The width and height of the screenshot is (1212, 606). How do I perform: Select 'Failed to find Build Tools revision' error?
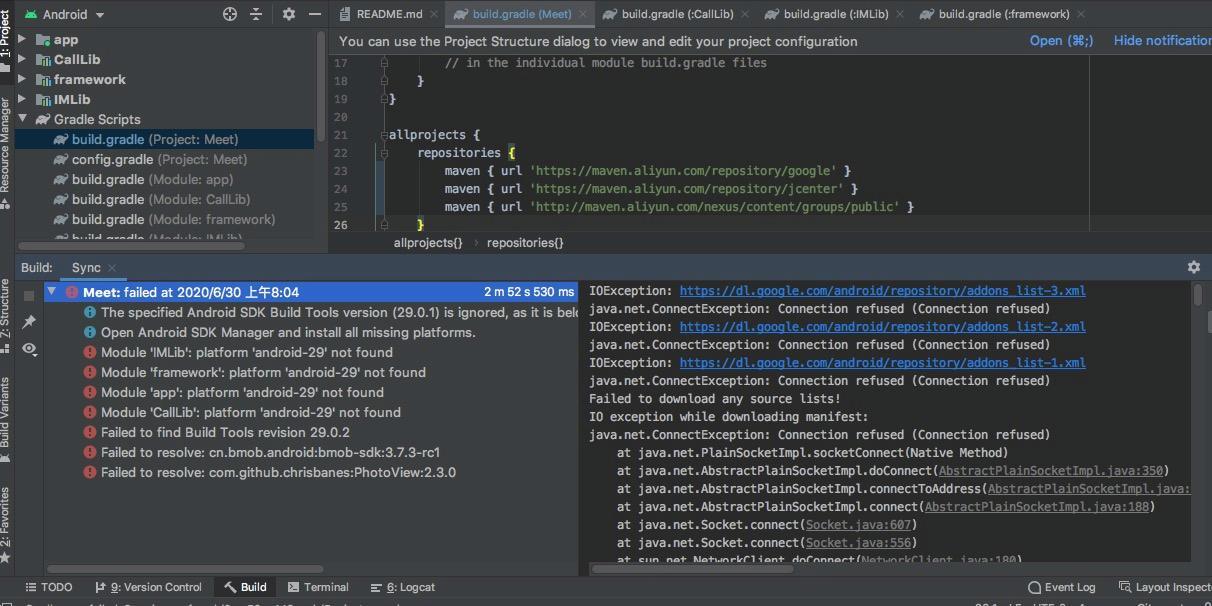point(217,432)
